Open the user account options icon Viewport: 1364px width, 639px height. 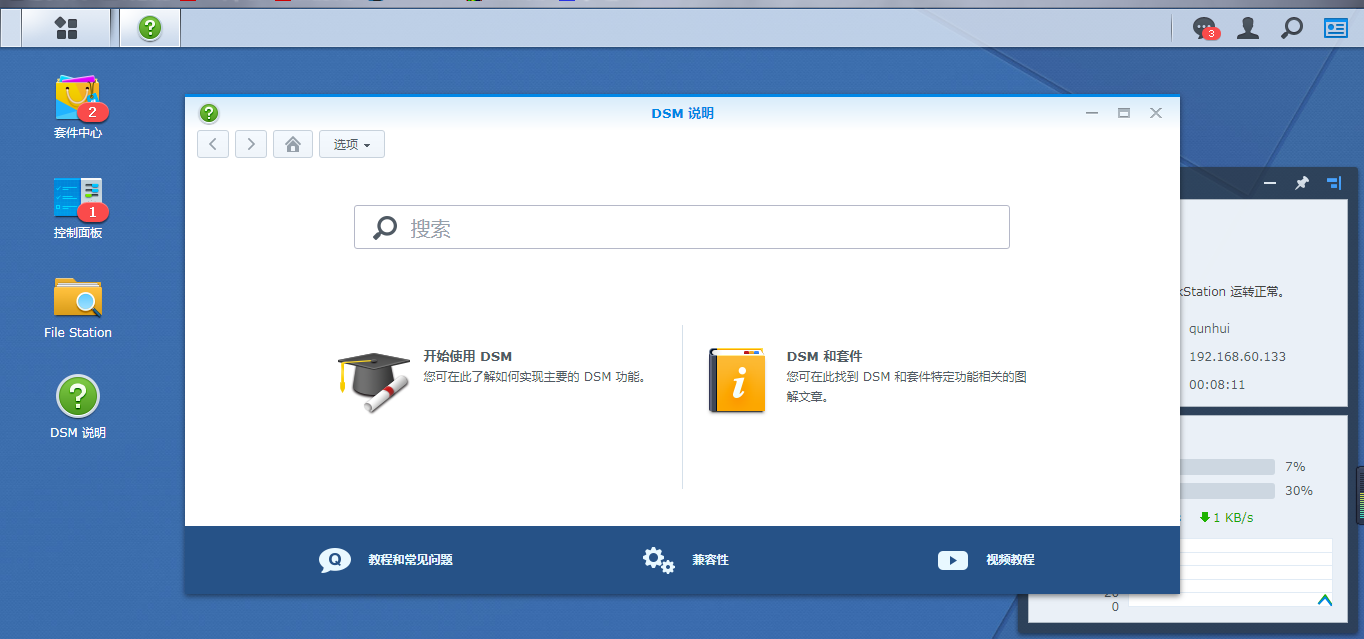(1248, 28)
